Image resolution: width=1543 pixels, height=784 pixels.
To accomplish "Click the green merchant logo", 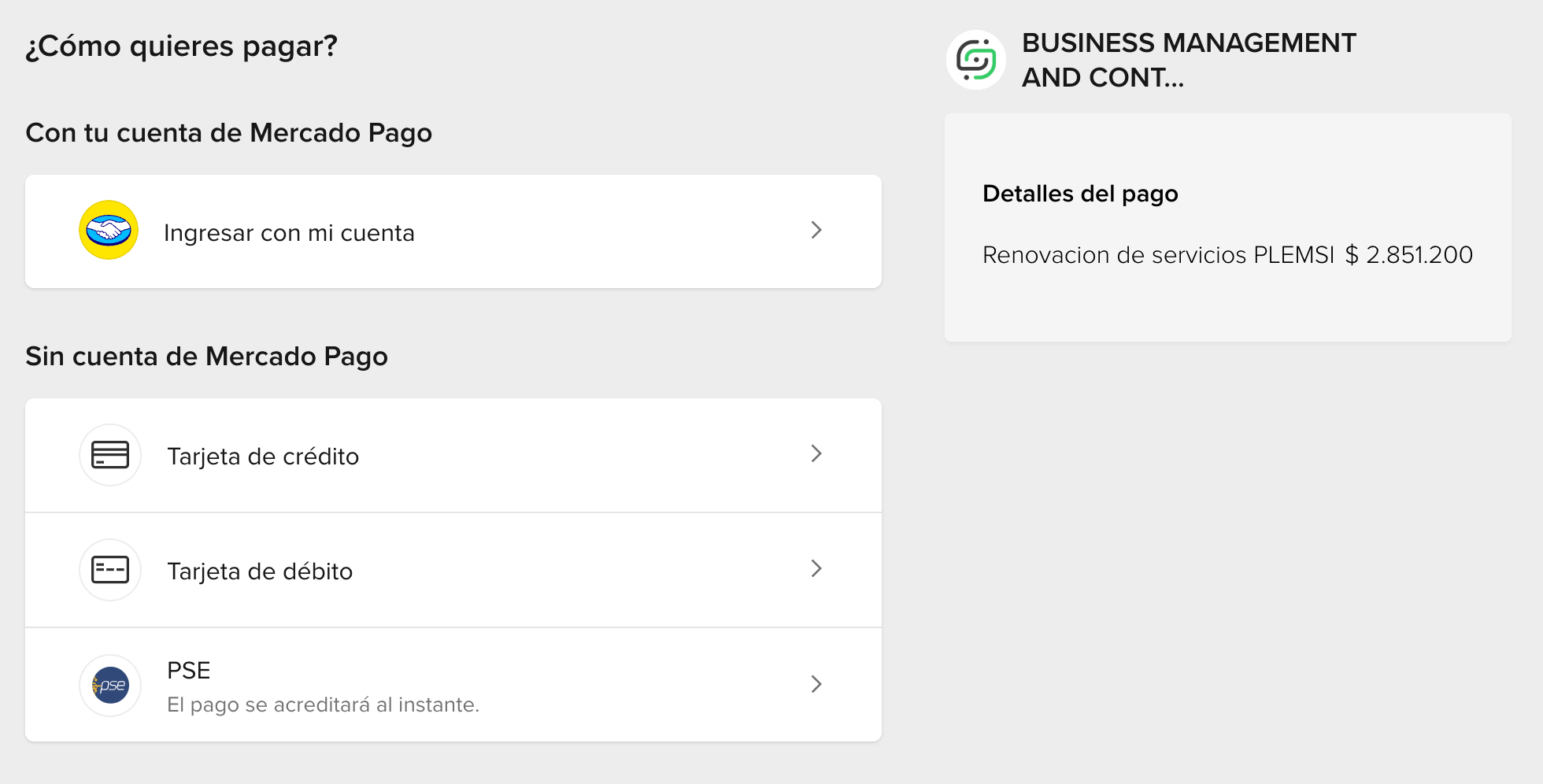I will (x=976, y=60).
